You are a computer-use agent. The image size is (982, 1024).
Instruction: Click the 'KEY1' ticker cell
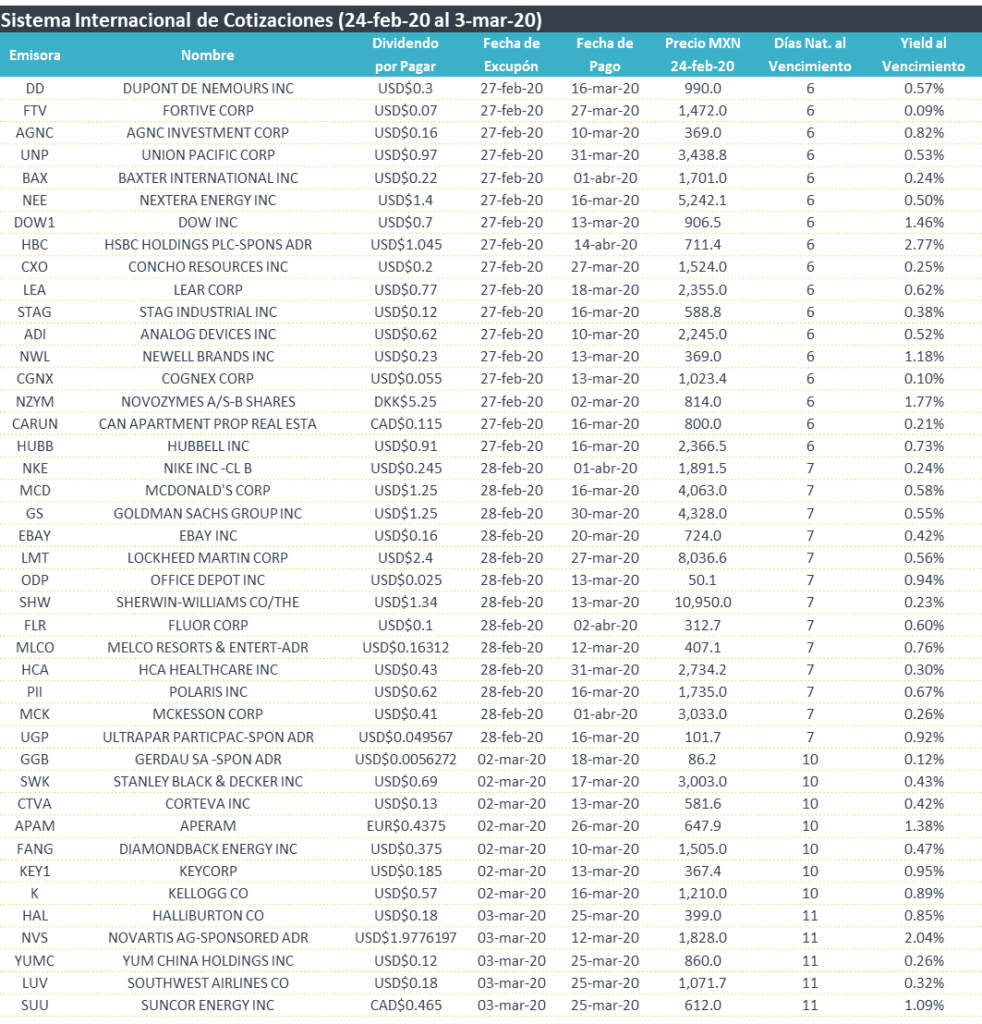35,871
